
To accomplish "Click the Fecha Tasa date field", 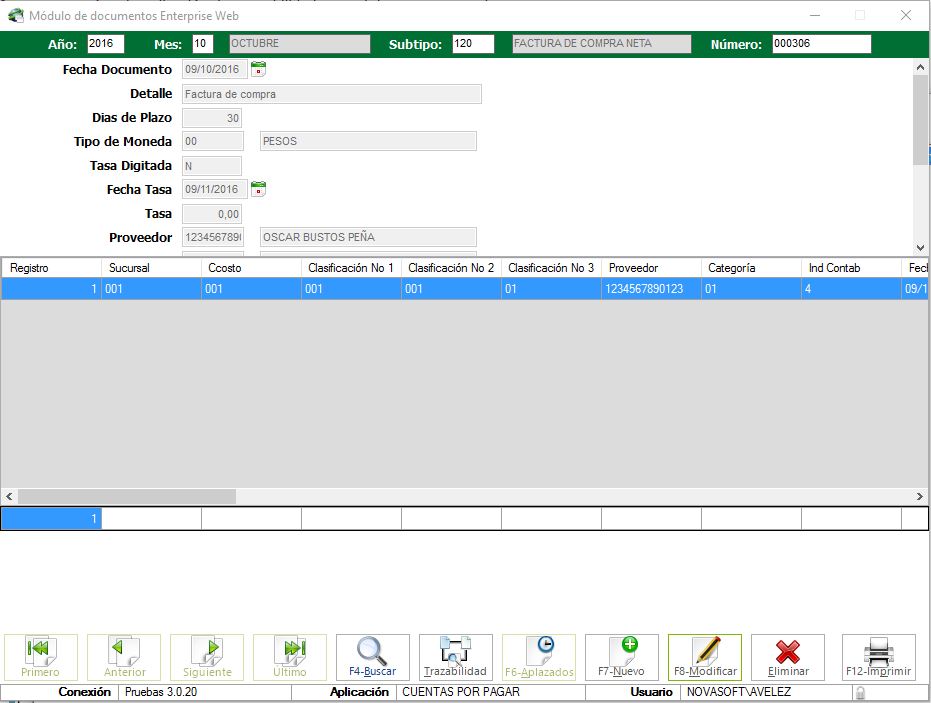I will point(214,189).
